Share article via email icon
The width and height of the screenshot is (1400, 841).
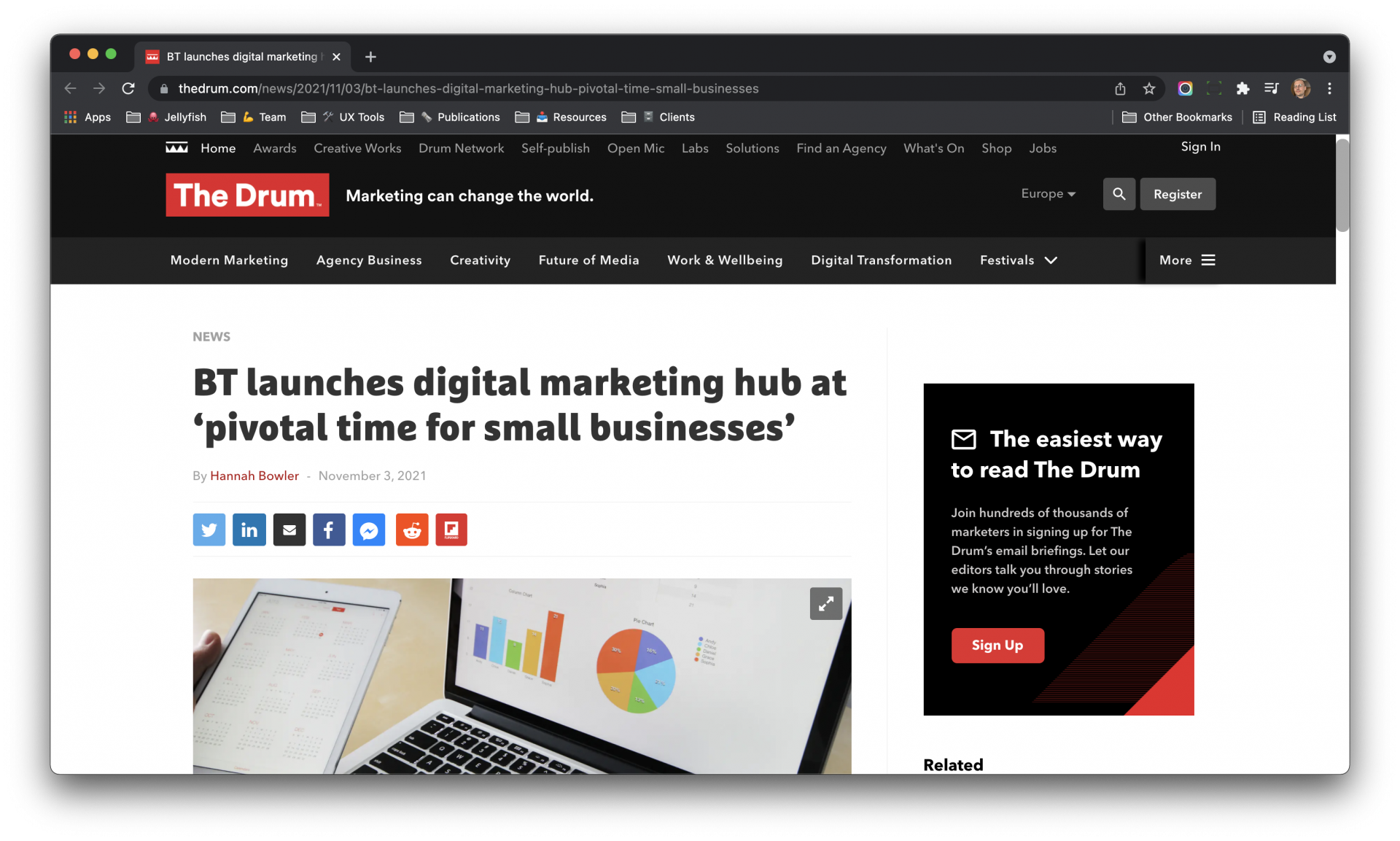click(x=289, y=530)
